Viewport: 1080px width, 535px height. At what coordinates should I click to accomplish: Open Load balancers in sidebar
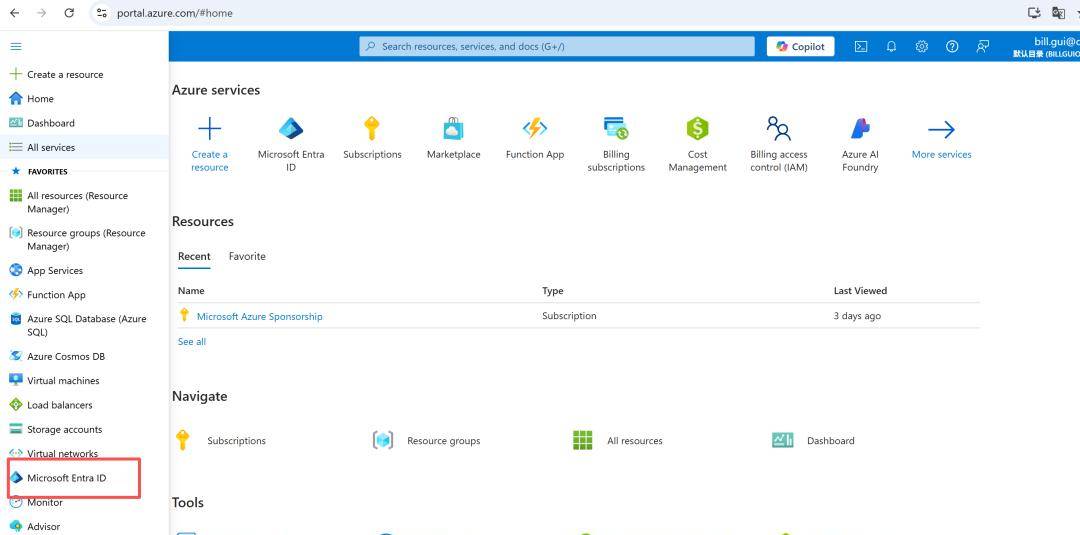[51, 405]
